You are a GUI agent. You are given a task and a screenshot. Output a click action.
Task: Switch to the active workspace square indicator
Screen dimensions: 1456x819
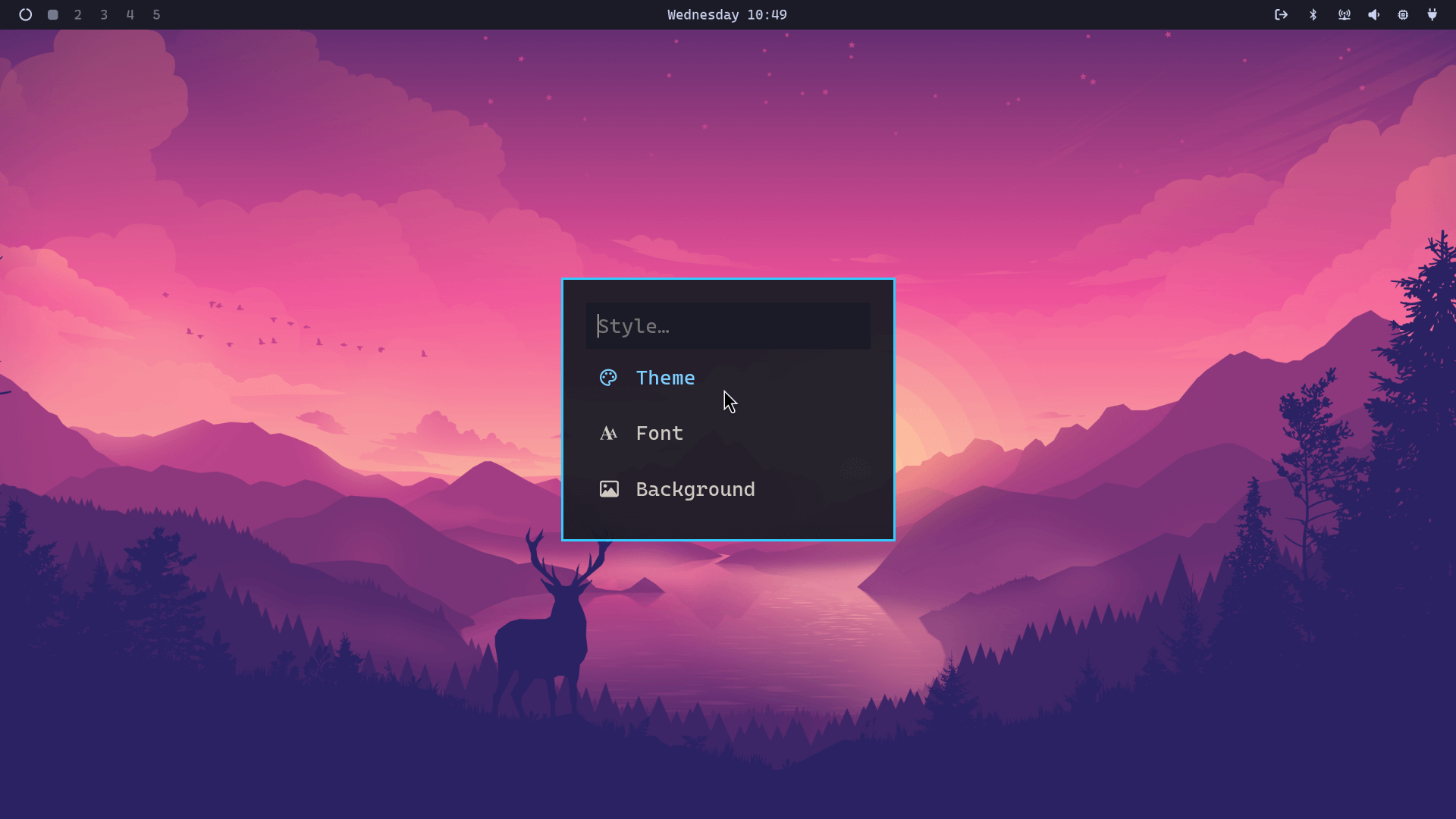click(x=53, y=14)
